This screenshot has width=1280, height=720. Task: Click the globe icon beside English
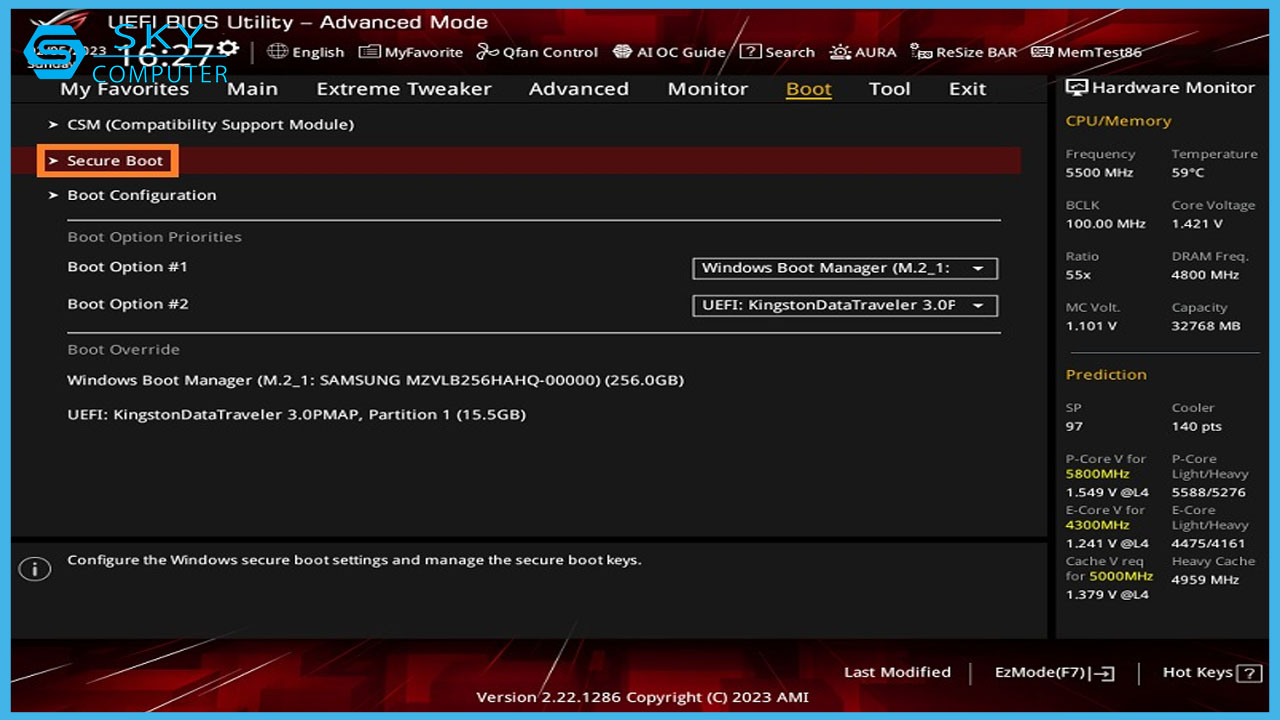click(277, 52)
